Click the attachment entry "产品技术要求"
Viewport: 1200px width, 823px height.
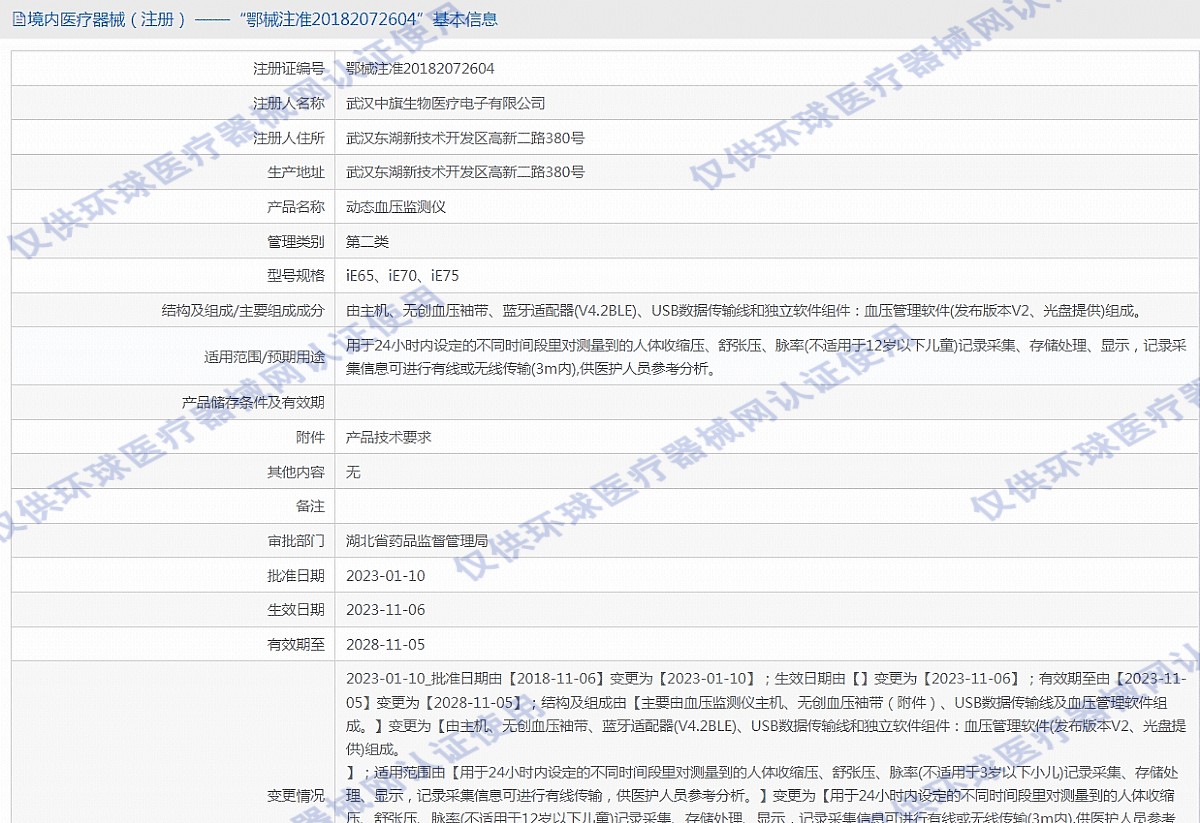[x=389, y=437]
